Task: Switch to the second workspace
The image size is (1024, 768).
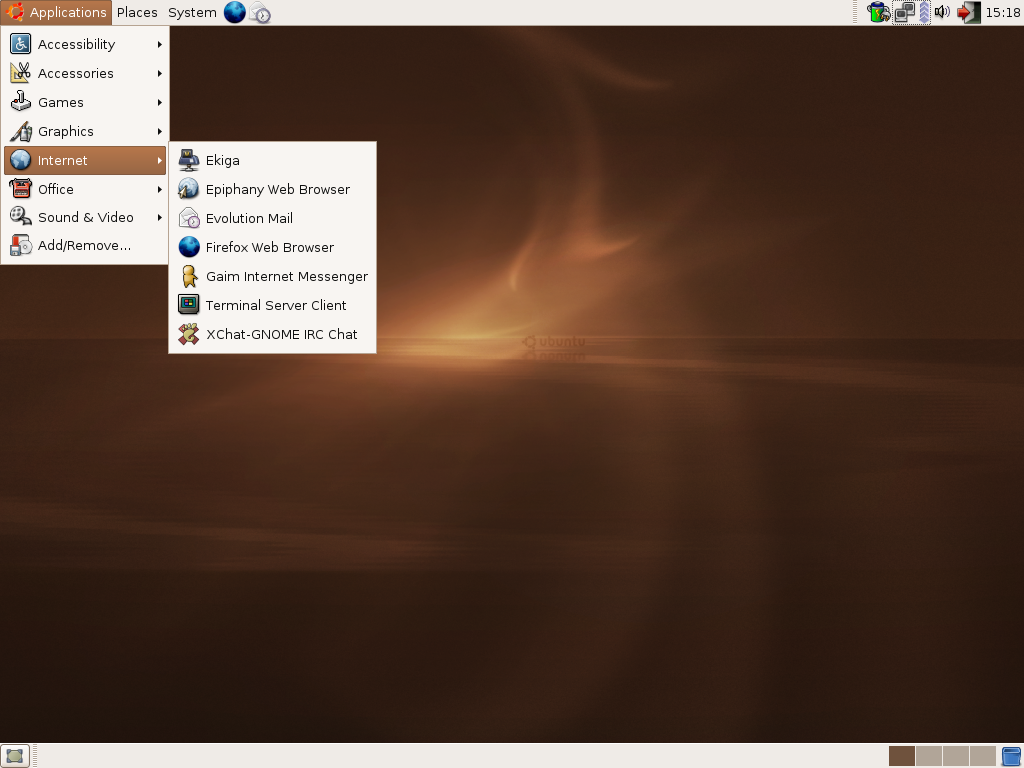Action: pyautogui.click(x=929, y=756)
